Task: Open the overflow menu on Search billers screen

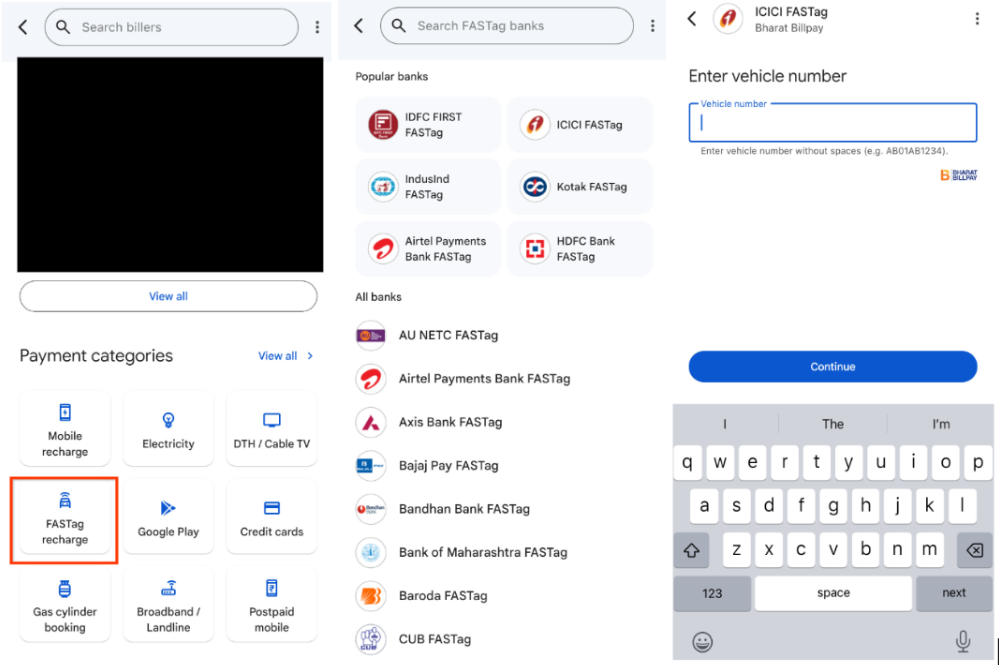Action: pyautogui.click(x=317, y=27)
